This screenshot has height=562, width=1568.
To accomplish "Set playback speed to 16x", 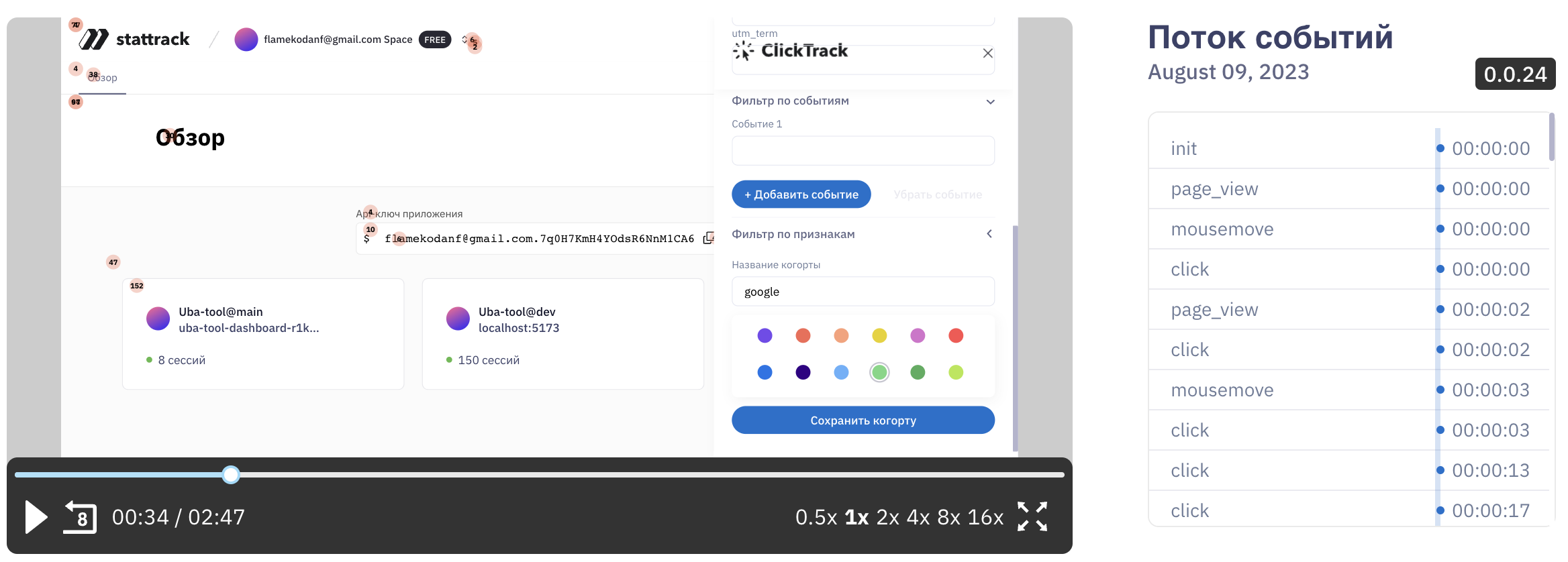I will coord(985,517).
